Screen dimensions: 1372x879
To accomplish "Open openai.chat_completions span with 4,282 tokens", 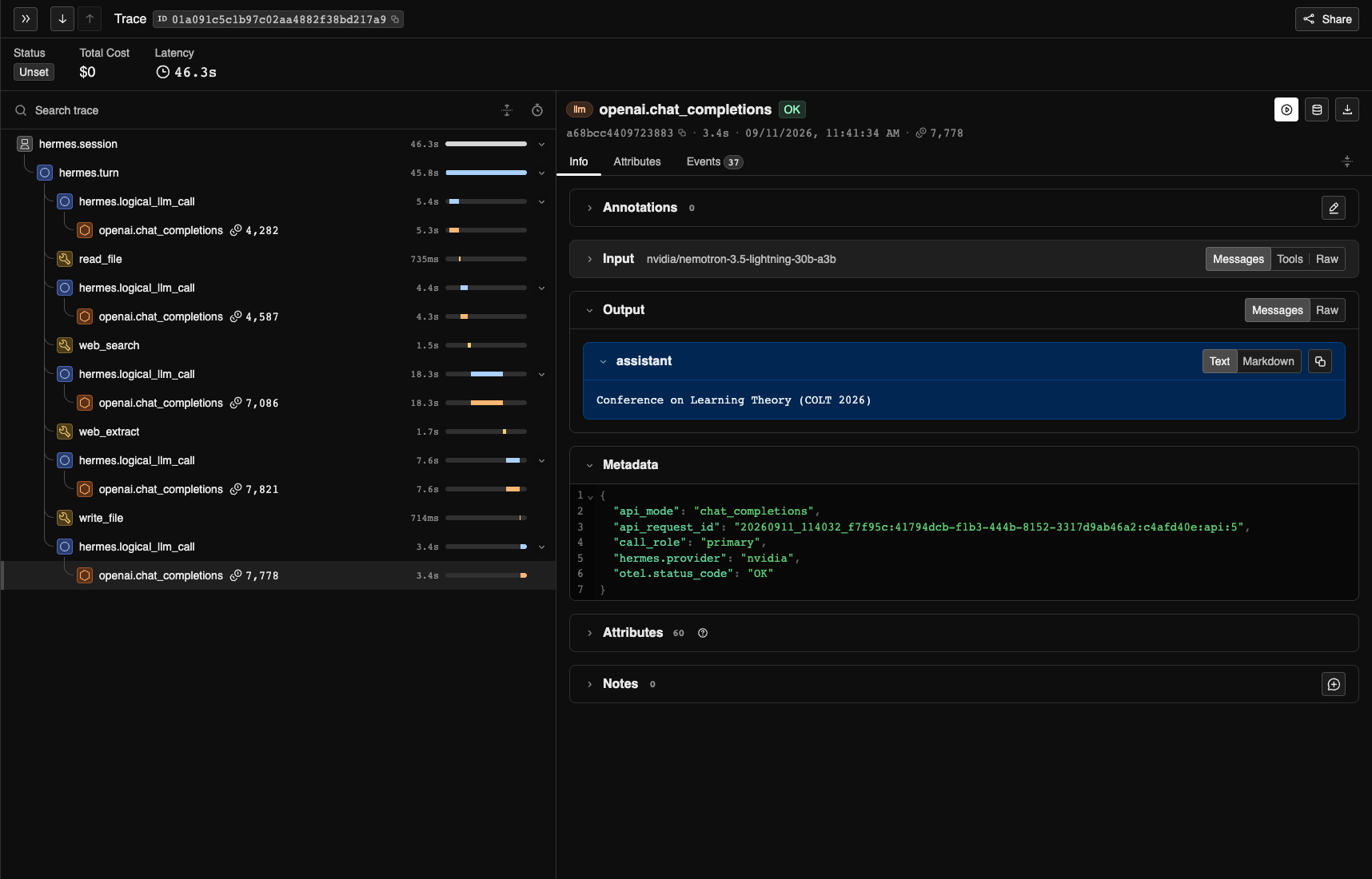I will point(278,230).
